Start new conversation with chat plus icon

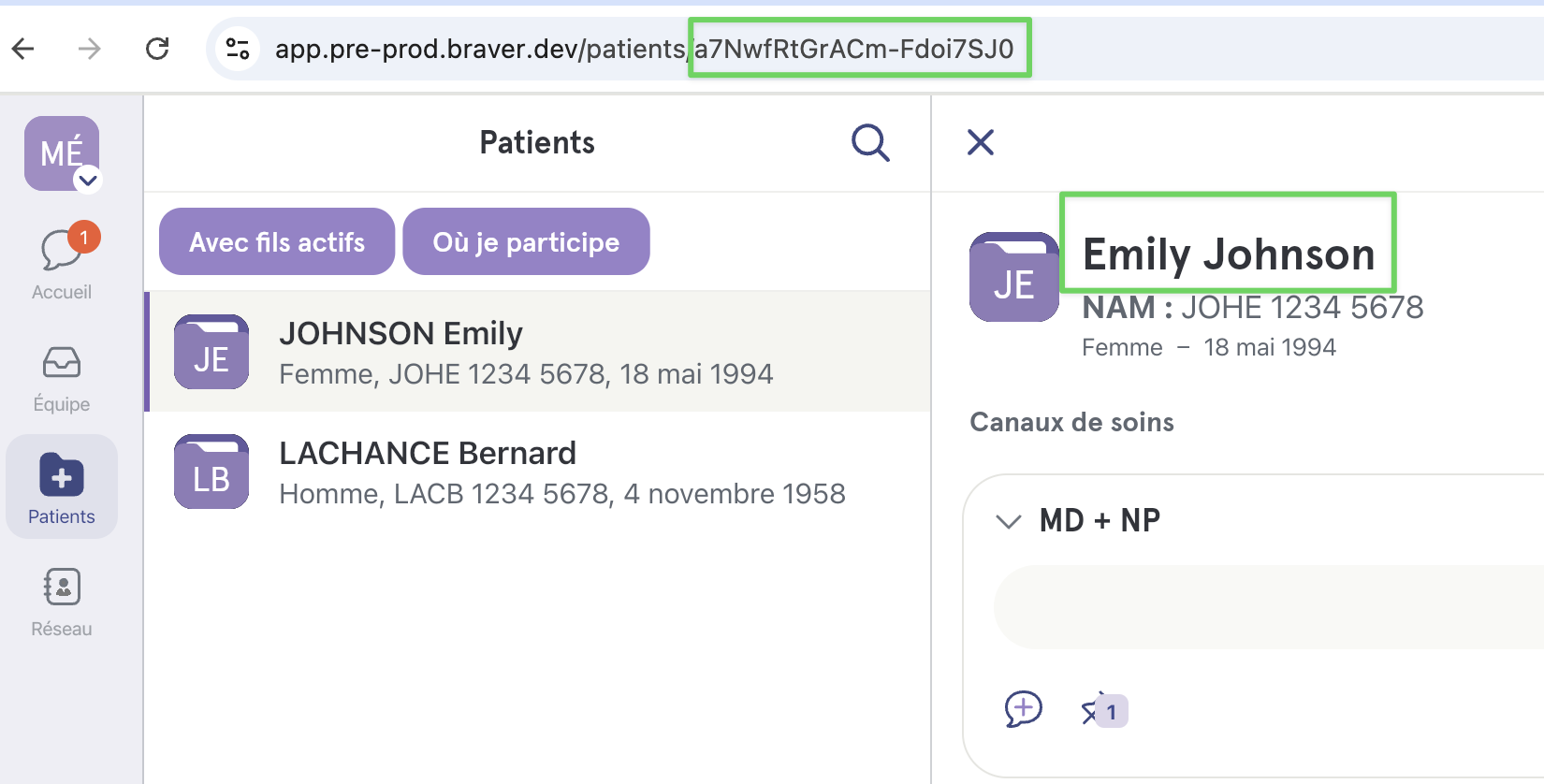point(1023,709)
